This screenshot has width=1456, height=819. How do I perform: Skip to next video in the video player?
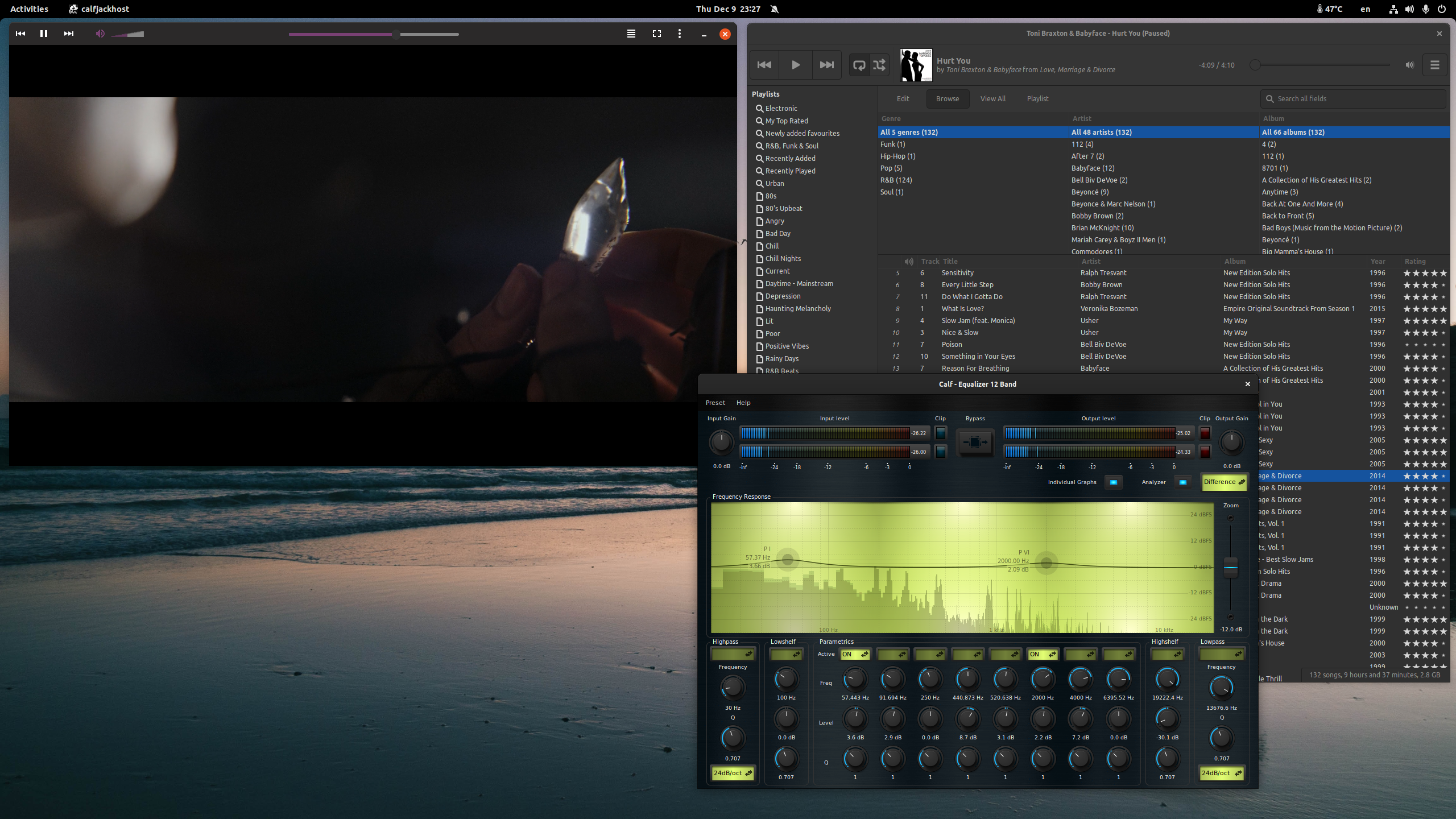[x=69, y=34]
